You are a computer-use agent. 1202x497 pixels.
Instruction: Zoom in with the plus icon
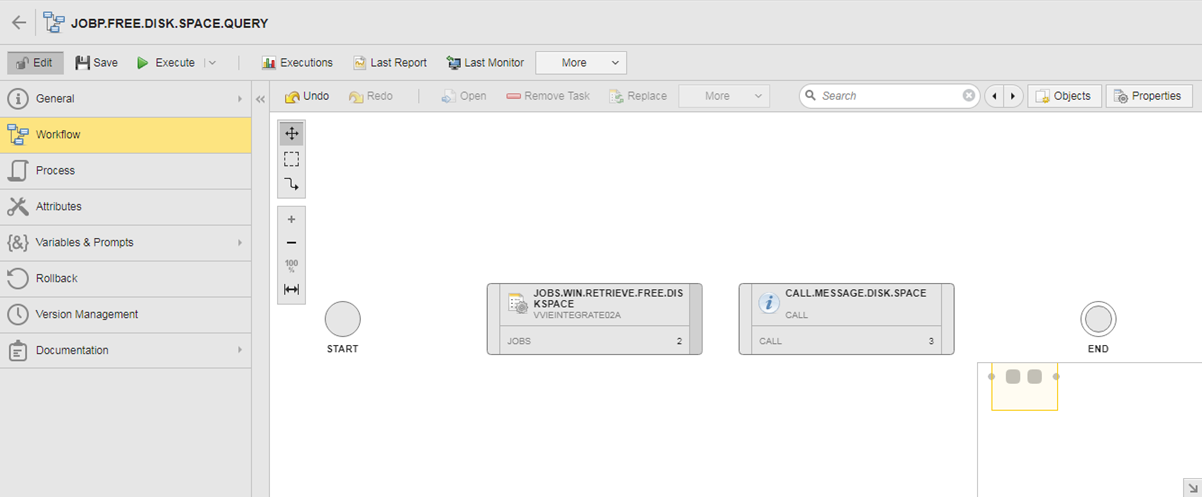291,219
